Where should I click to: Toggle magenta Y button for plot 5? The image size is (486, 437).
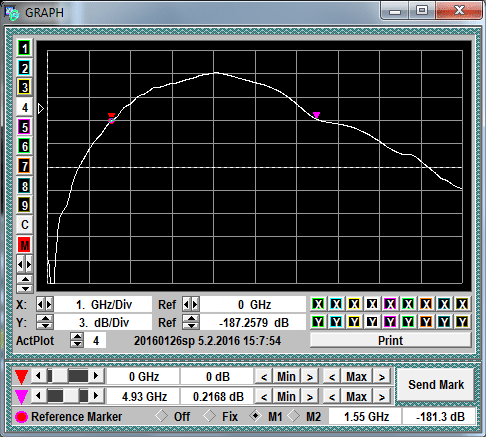[x=390, y=322]
